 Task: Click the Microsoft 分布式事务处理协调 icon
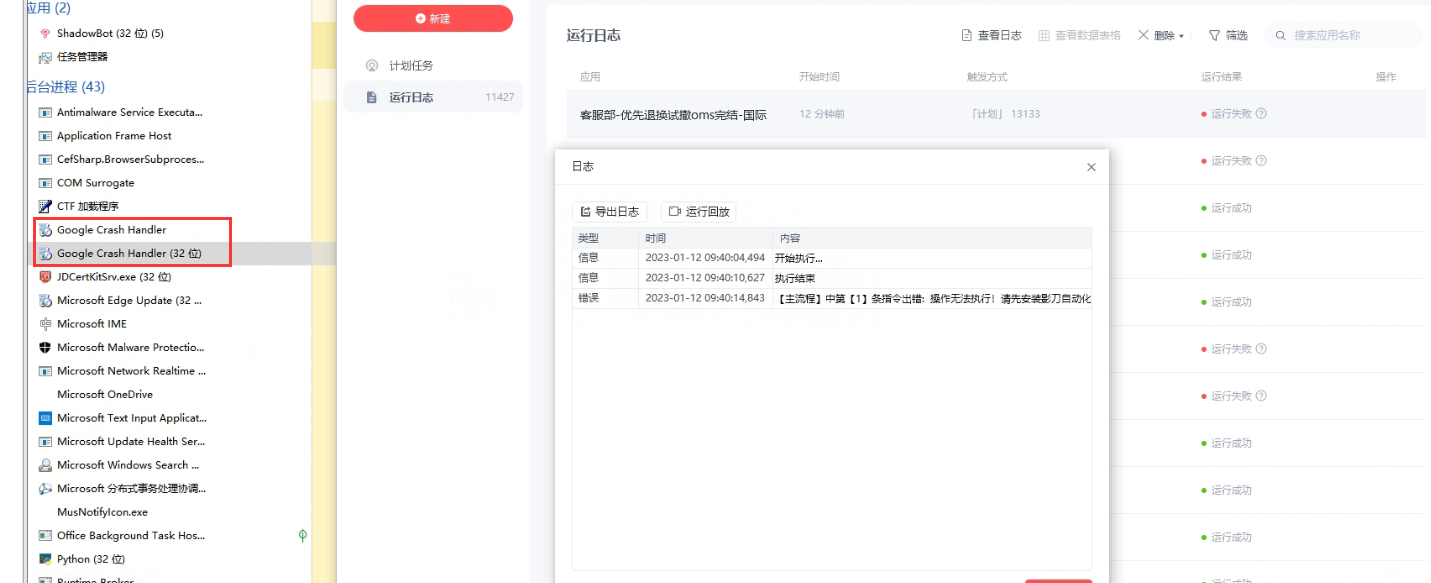[45, 489]
